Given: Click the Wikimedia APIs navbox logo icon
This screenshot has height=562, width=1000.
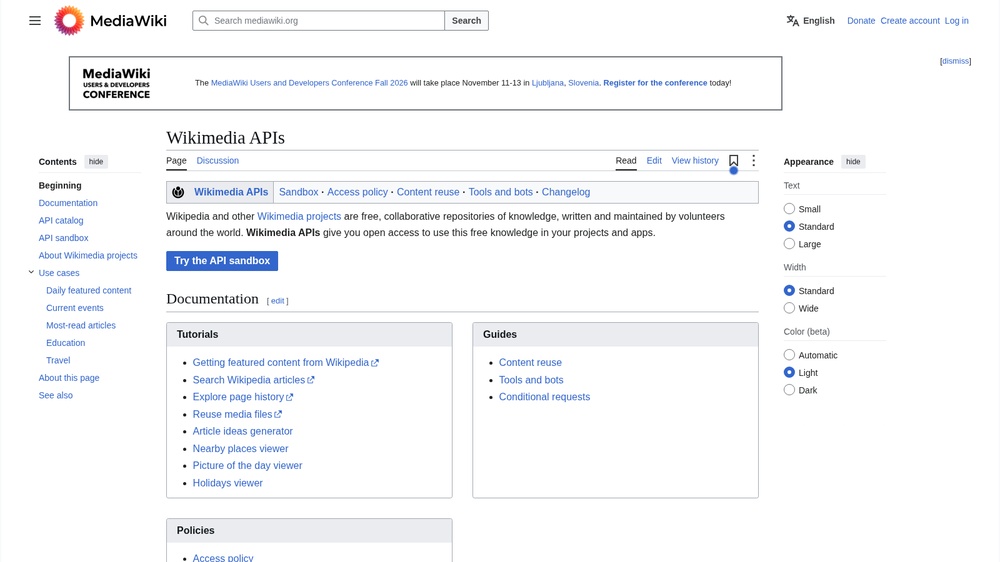Looking at the screenshot, I should point(178,192).
